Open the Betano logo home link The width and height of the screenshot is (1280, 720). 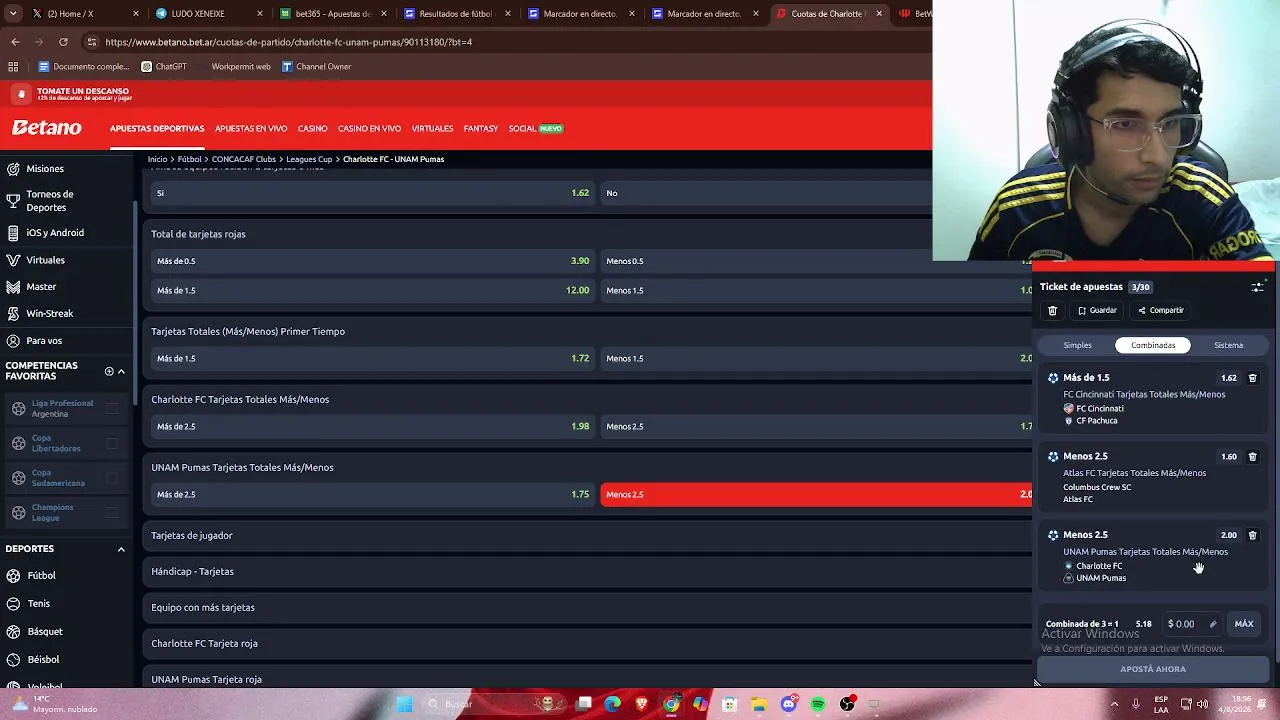tap(47, 128)
